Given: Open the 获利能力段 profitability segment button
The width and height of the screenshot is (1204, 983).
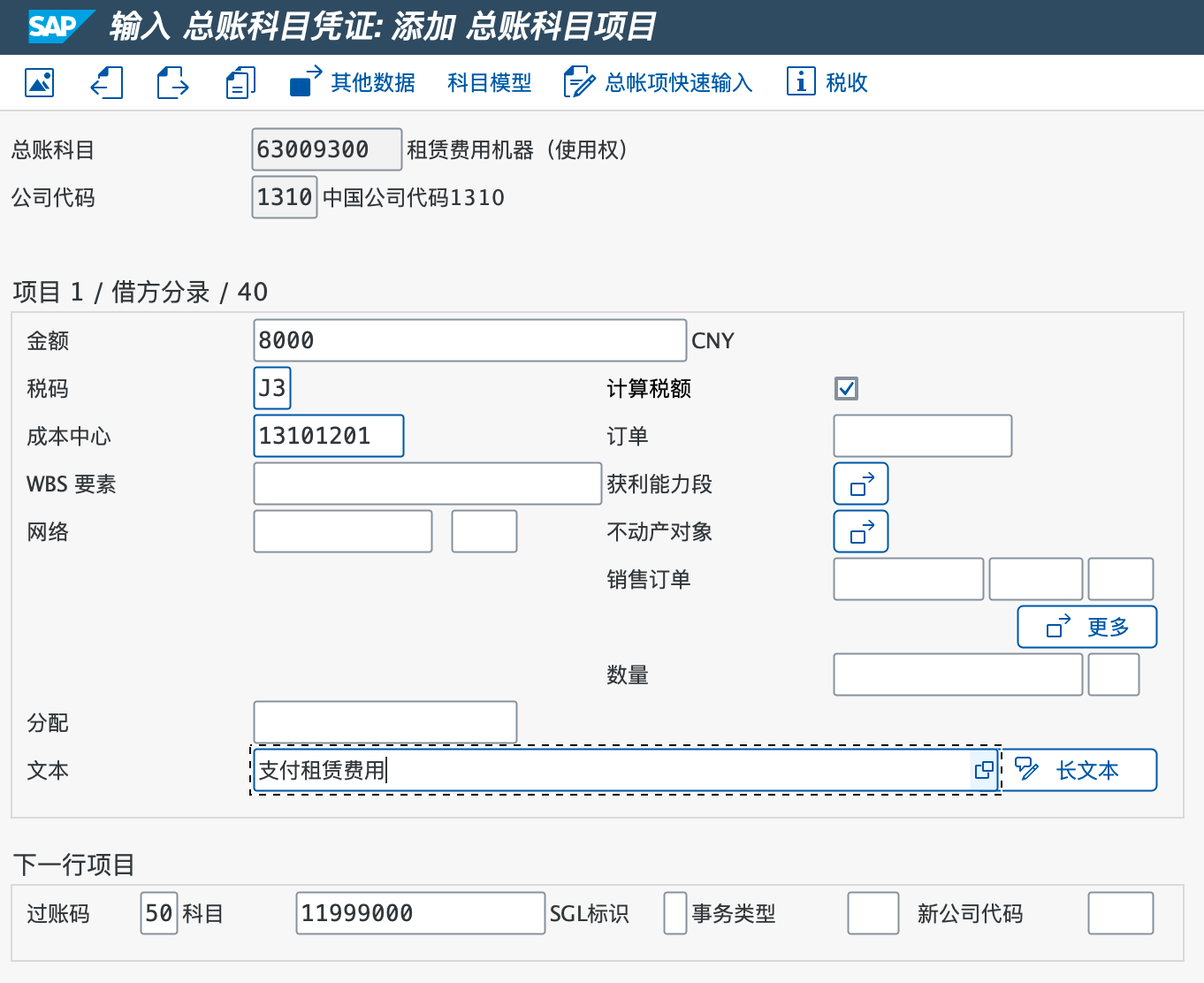Looking at the screenshot, I should (x=860, y=484).
